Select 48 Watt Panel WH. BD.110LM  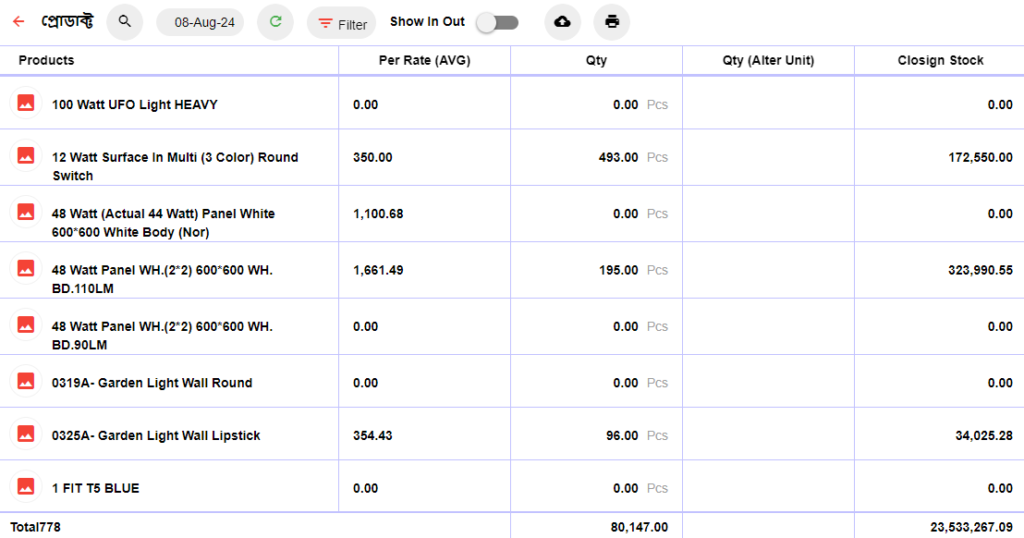162,279
